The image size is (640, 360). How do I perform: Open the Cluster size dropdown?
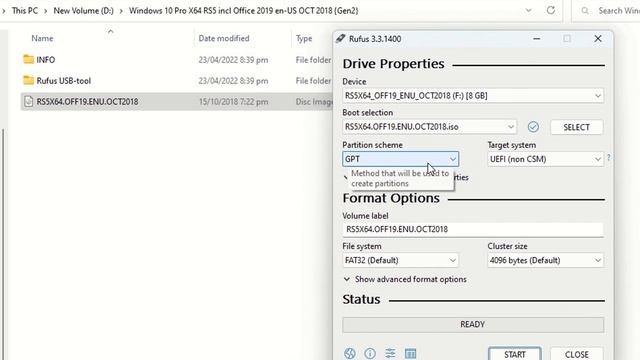545,260
